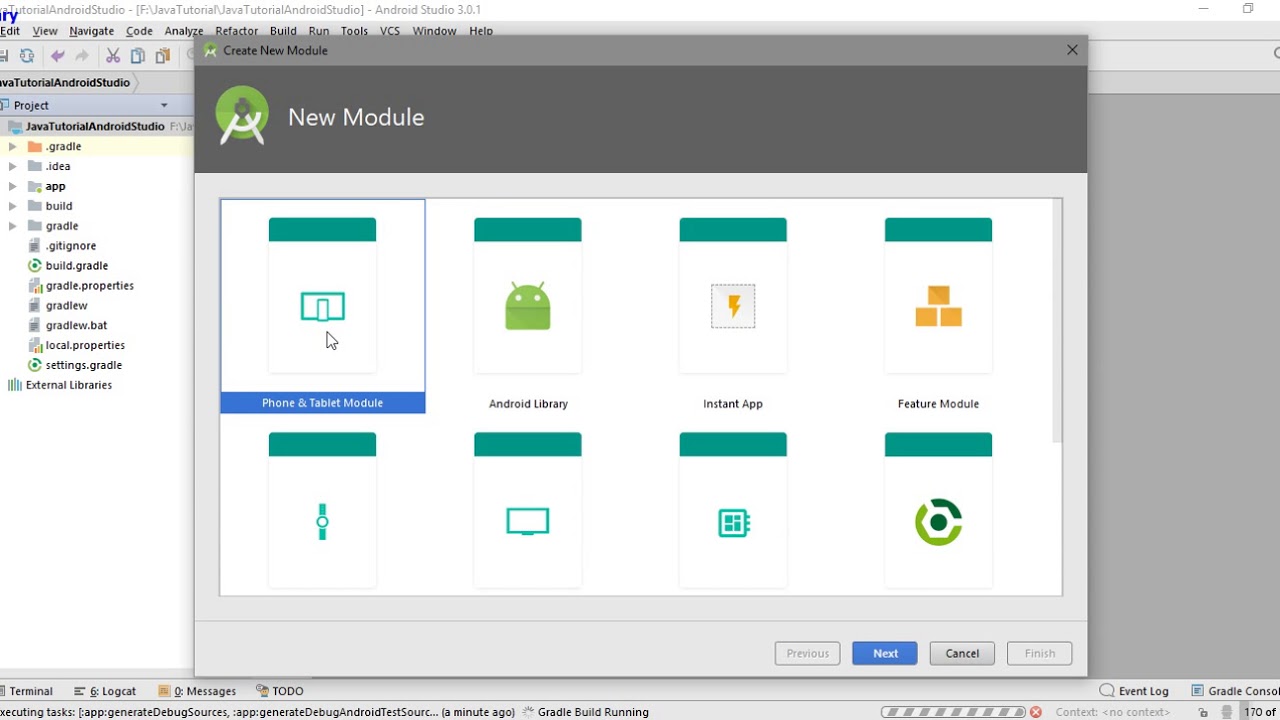This screenshot has width=1280, height=720.
Task: Show the 6: Logcat tool window
Action: click(x=105, y=691)
